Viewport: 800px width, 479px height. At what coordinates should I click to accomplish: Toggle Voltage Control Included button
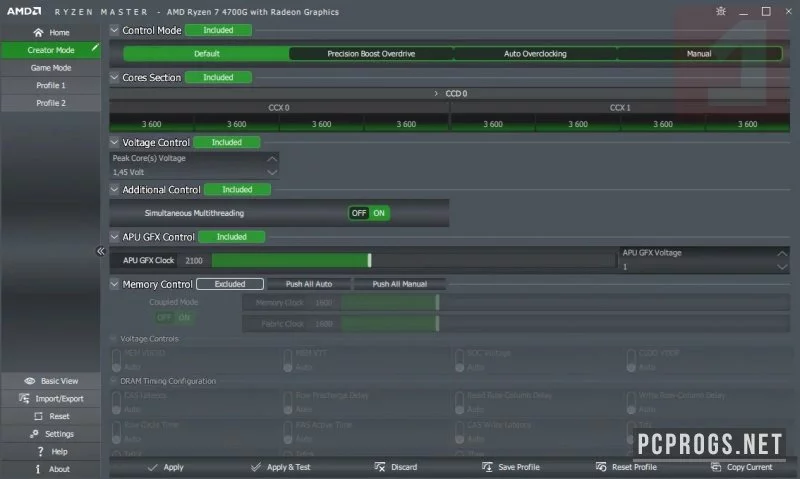(x=227, y=142)
